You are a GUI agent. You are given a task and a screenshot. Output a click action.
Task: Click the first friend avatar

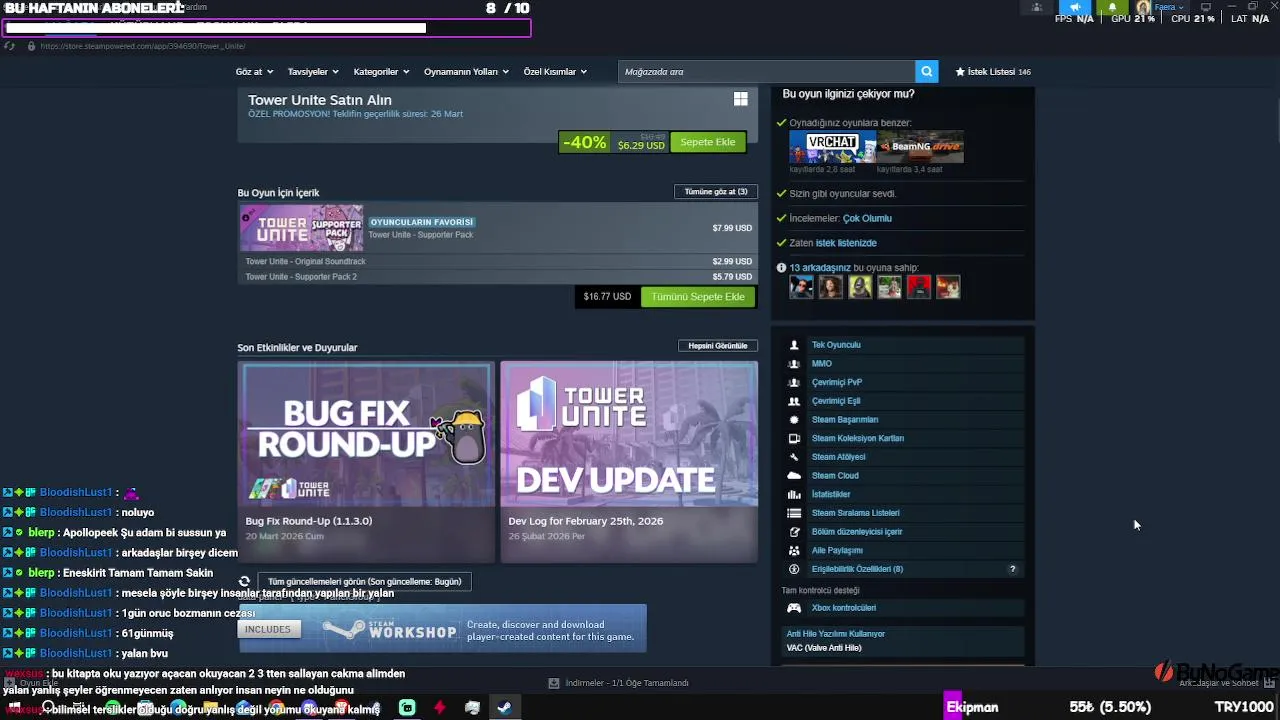[801, 287]
